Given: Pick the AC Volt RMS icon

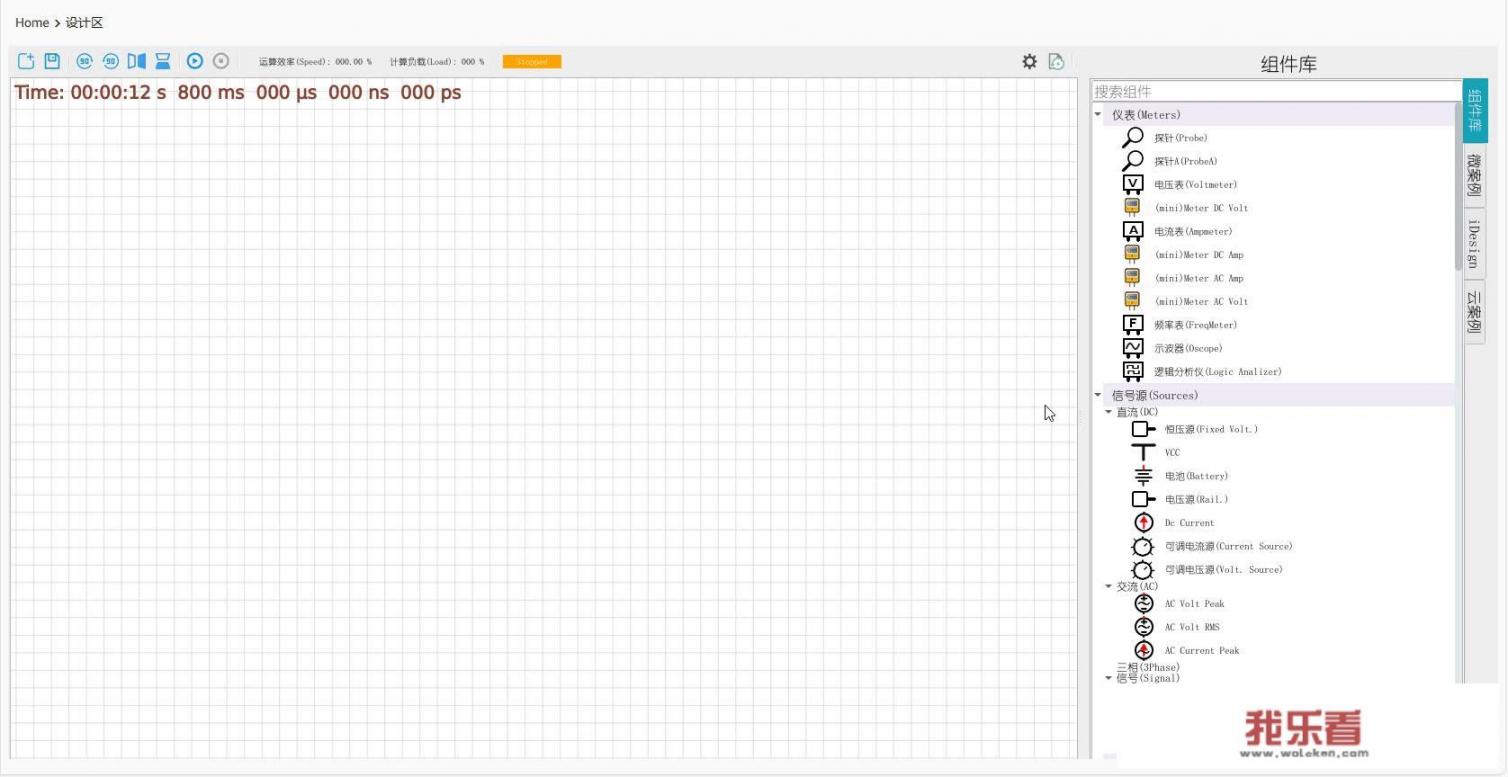Looking at the screenshot, I should pos(1144,627).
